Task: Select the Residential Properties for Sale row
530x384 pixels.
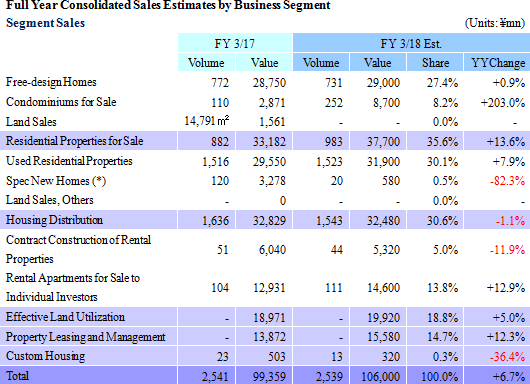Action: [x=265, y=141]
